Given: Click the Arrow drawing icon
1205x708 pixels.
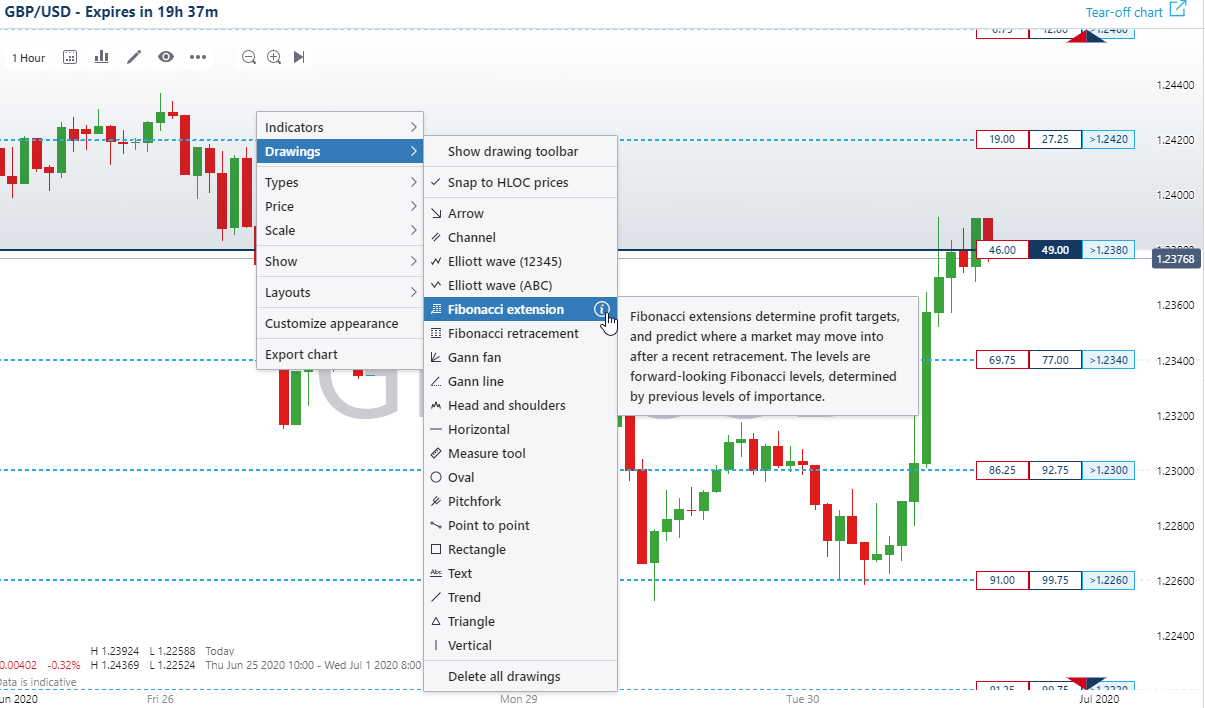Looking at the screenshot, I should click(435, 213).
